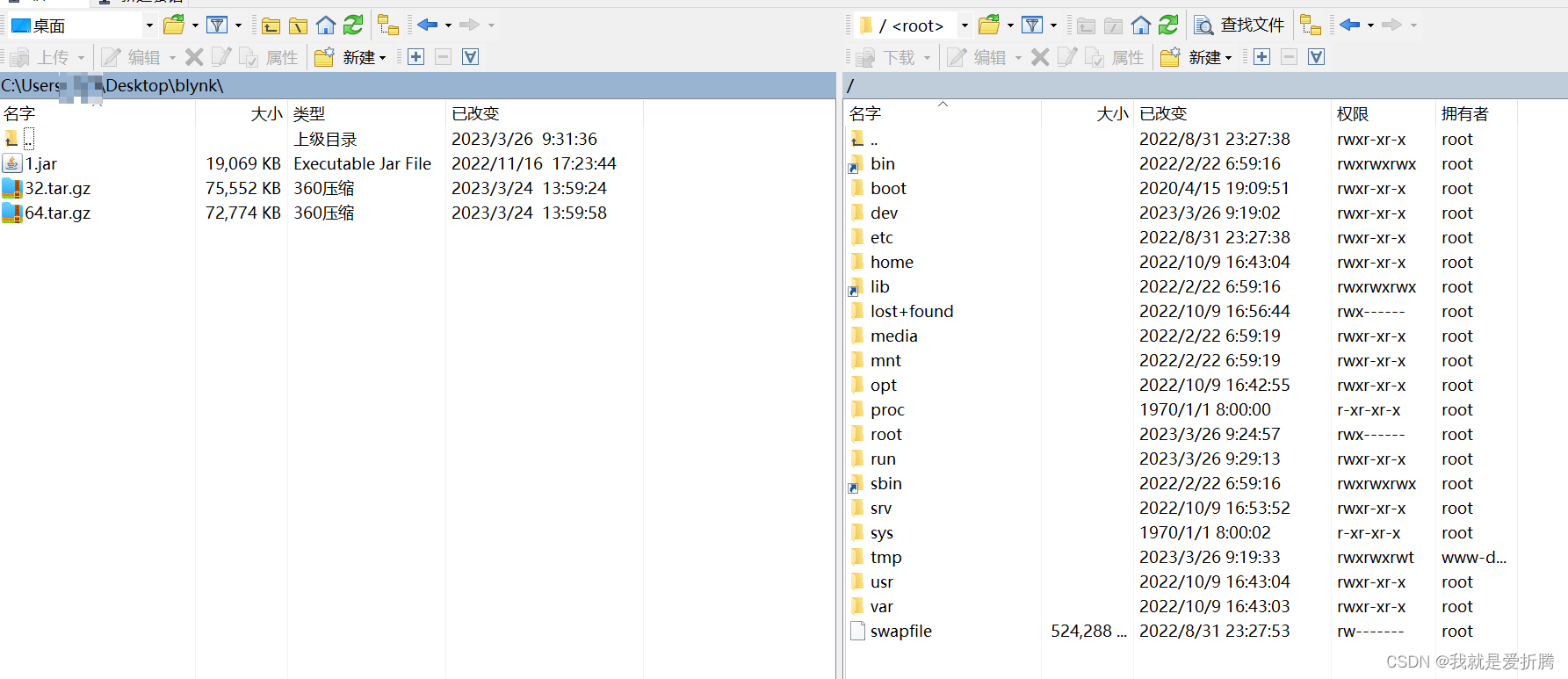Expand local 新建 dropdown arrow
1568x679 pixels.
383,58
